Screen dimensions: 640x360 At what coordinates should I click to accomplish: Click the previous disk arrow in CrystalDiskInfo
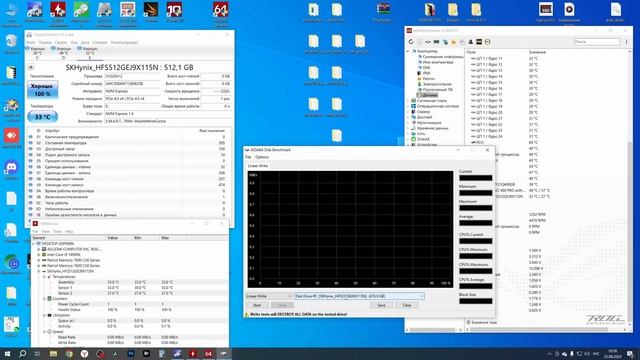[31, 67]
